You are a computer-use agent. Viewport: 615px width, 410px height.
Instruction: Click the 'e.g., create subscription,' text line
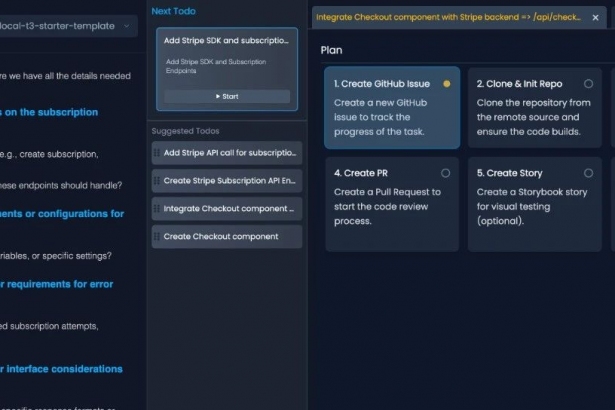(49, 154)
